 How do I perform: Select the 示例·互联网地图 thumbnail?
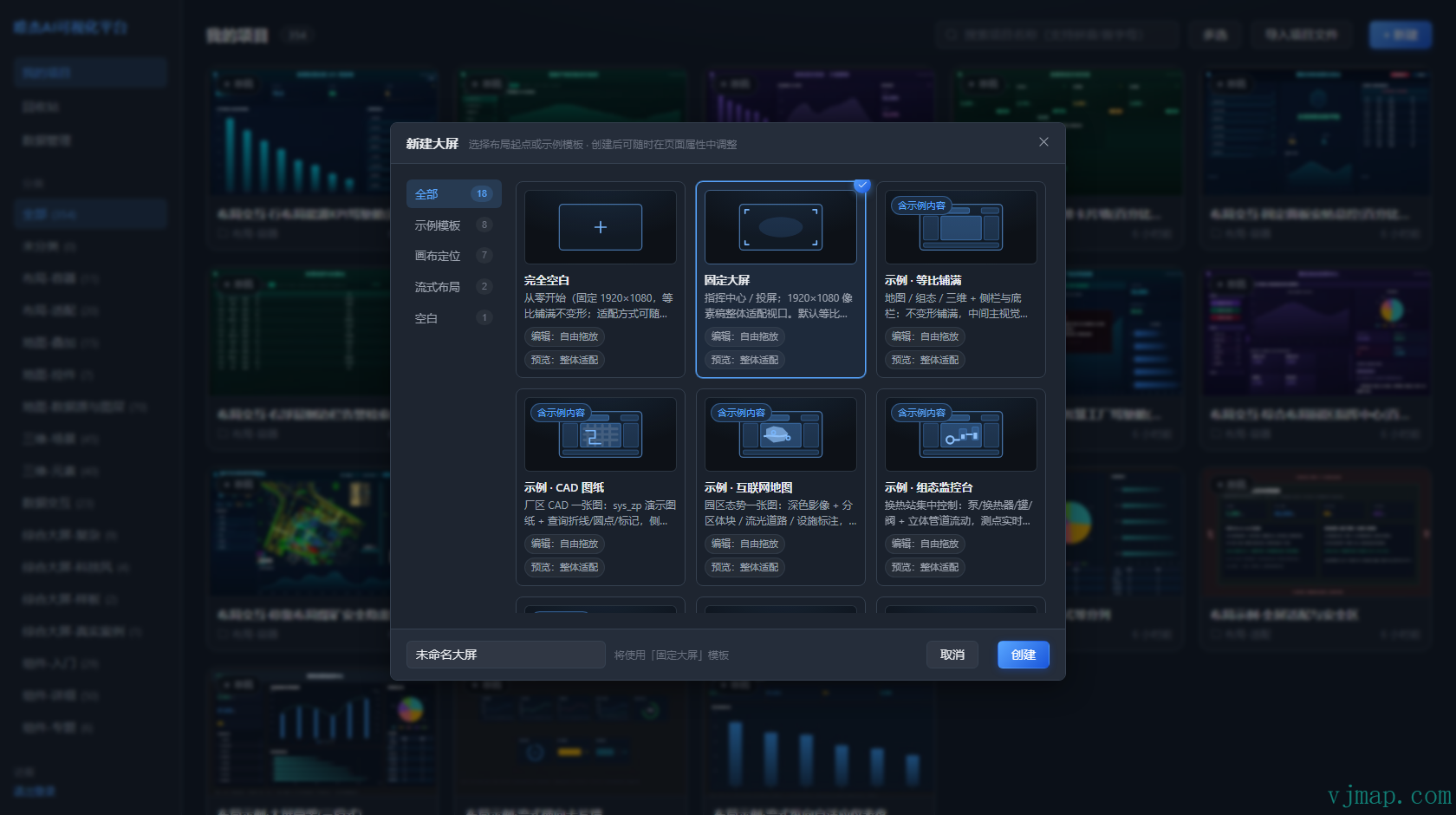(x=781, y=434)
